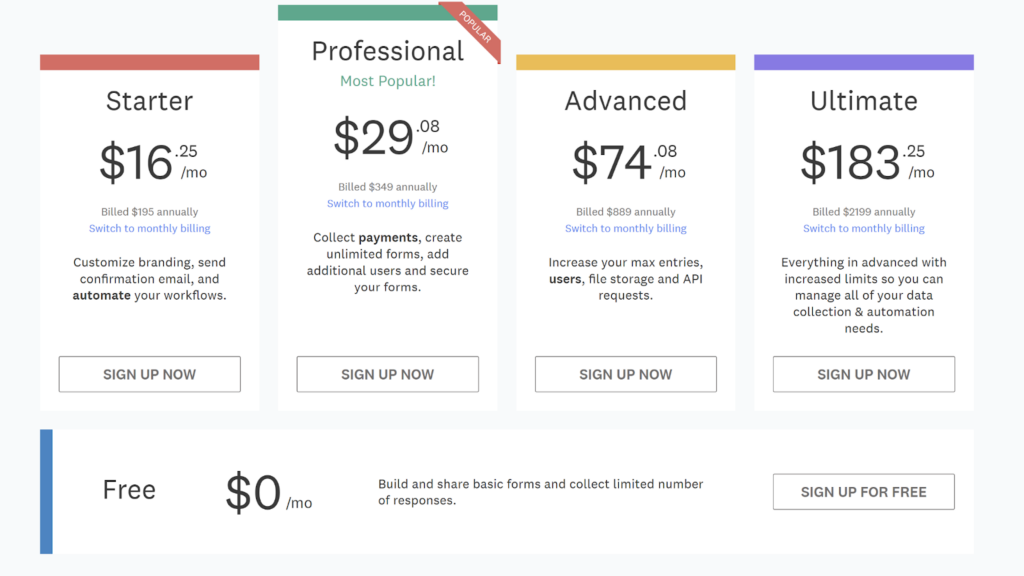1024x576 pixels.
Task: Click the purple bar above Ultimate
Action: 863,62
